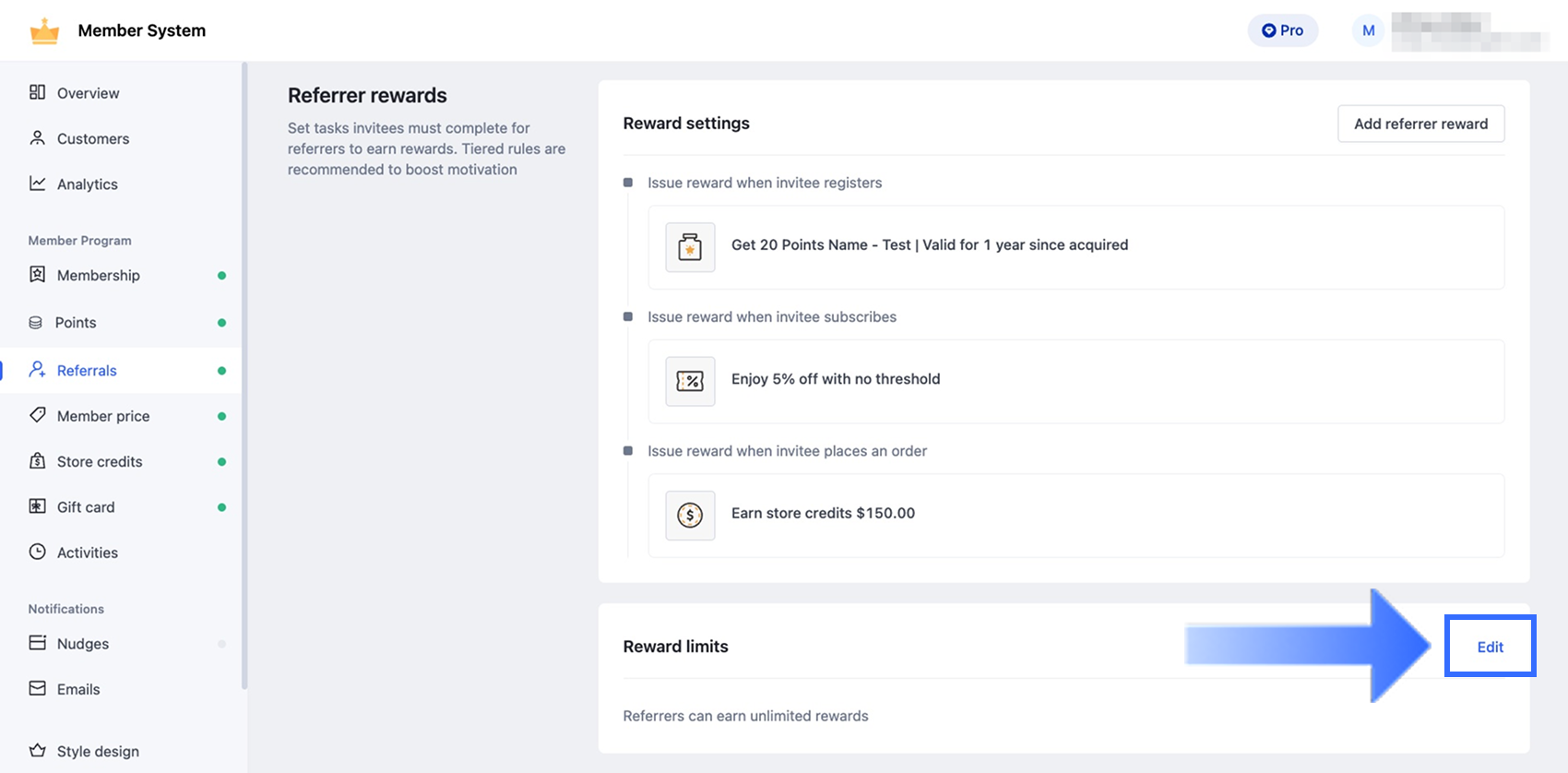1568x773 pixels.
Task: Click the Overview dashboard icon
Action: click(x=37, y=92)
